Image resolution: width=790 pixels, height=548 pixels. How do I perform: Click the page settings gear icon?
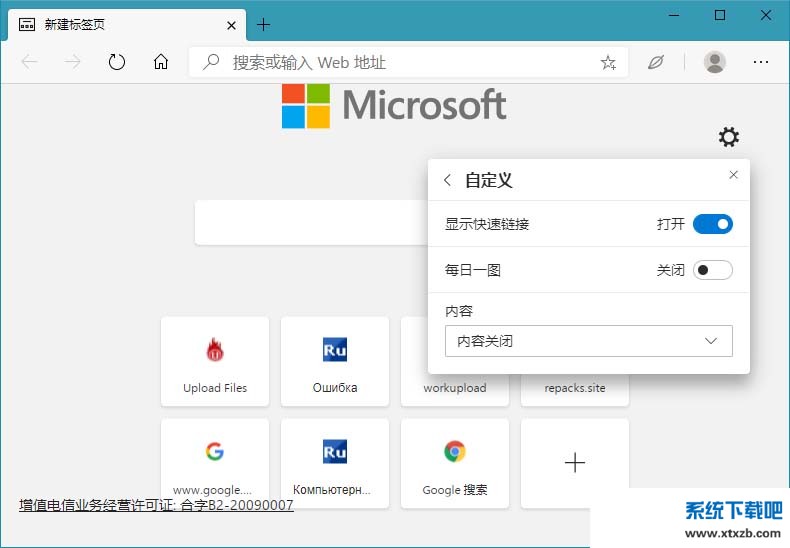(x=729, y=137)
